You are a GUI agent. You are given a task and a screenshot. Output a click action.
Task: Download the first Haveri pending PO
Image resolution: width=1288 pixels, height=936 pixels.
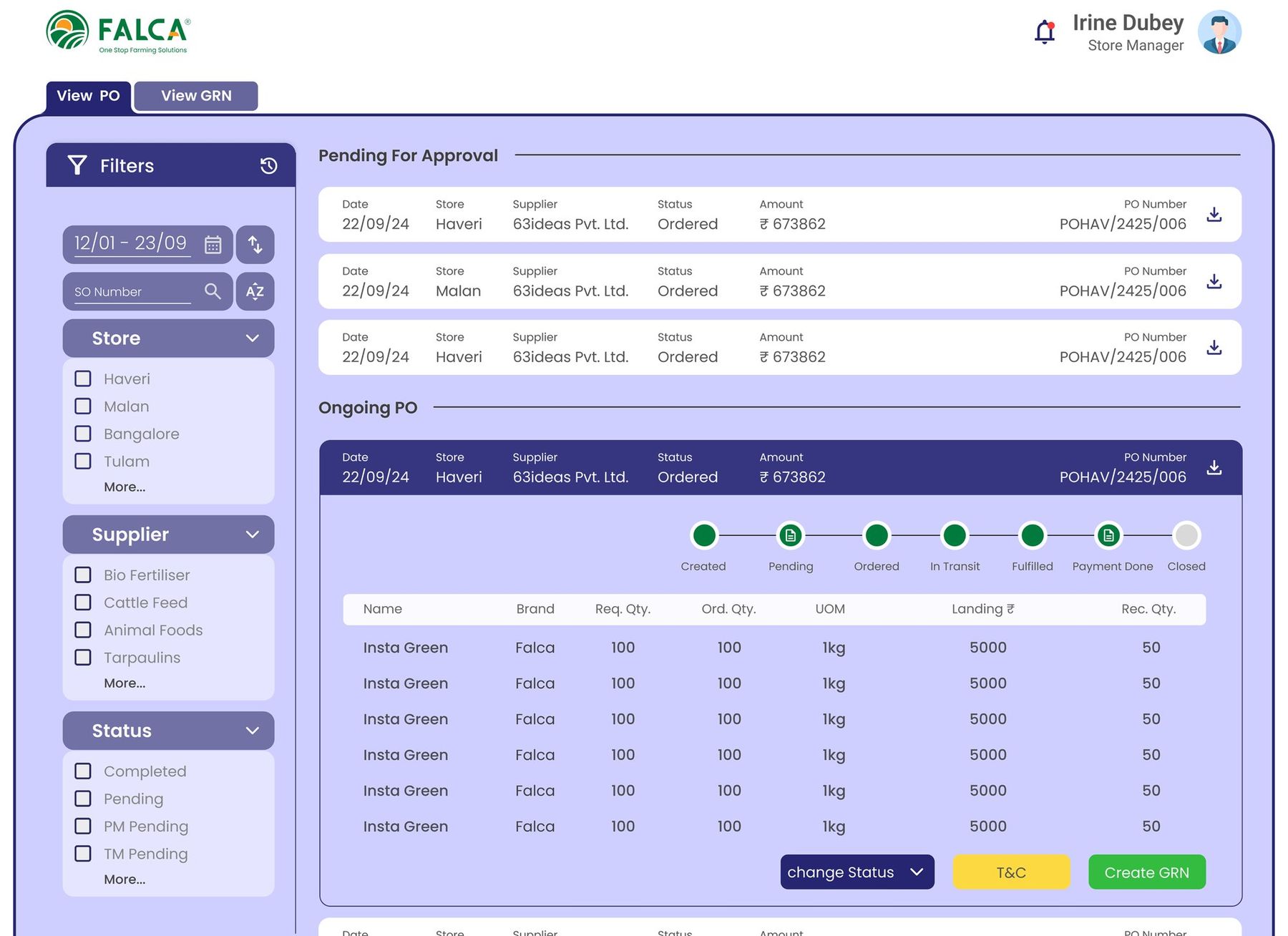(x=1214, y=215)
